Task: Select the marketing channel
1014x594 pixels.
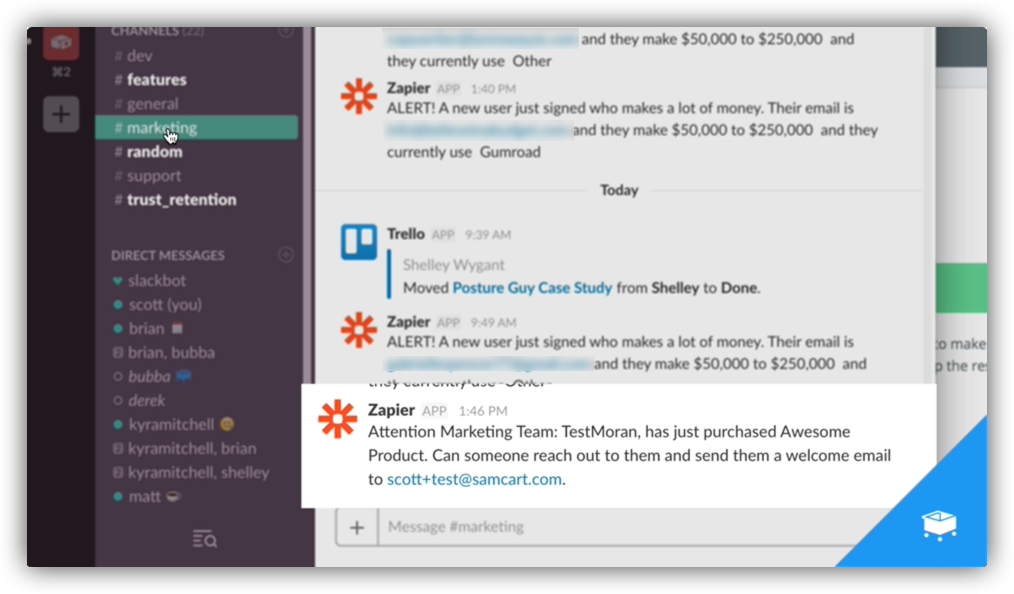Action: coord(197,127)
